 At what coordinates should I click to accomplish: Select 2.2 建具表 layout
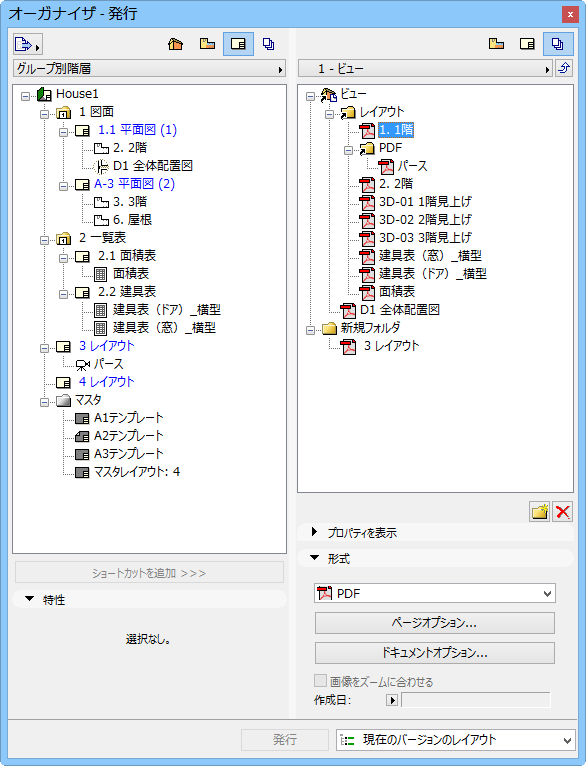coord(127,292)
